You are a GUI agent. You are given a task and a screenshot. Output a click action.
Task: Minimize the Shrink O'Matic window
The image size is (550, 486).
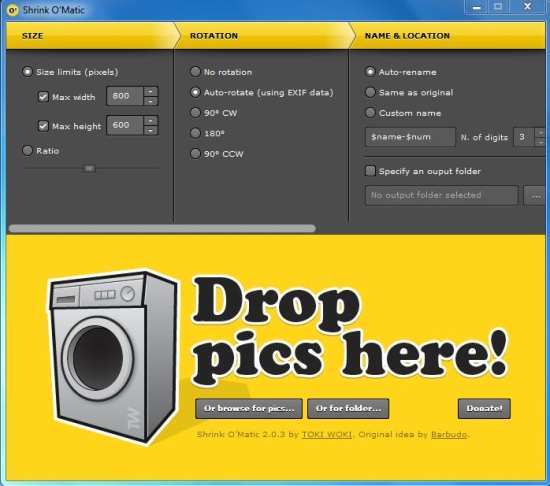[476, 7]
